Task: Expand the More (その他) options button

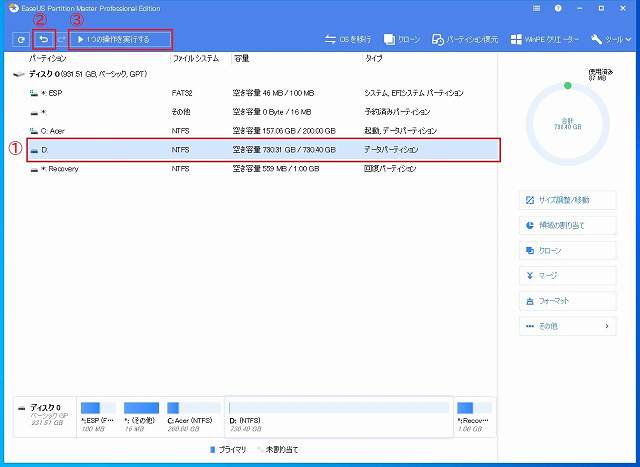Action: point(568,326)
